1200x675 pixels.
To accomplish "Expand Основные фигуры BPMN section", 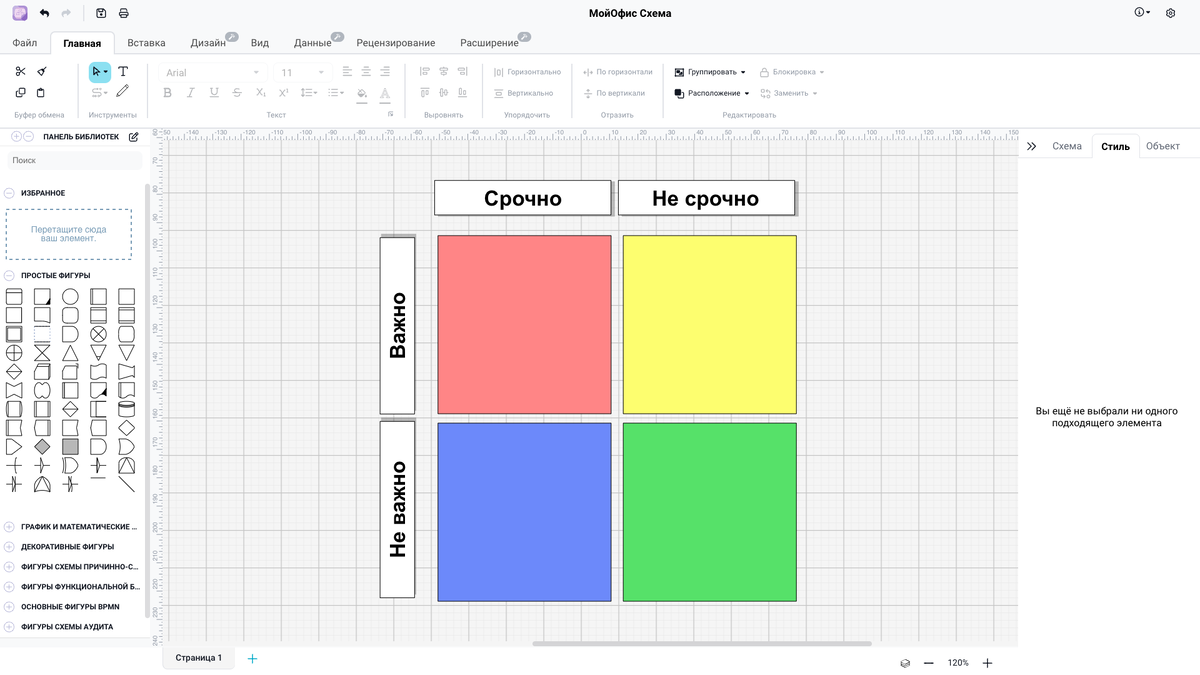I will click(9, 607).
